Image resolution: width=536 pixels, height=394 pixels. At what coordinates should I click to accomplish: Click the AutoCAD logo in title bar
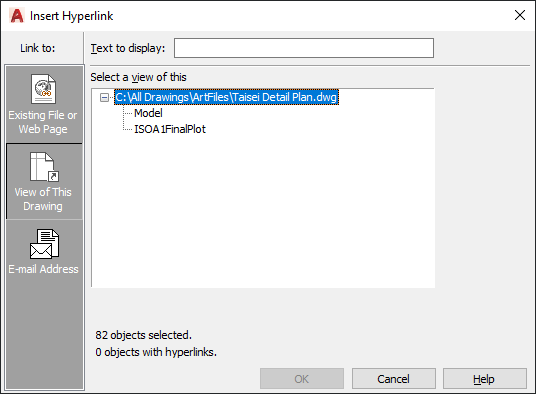17,16
